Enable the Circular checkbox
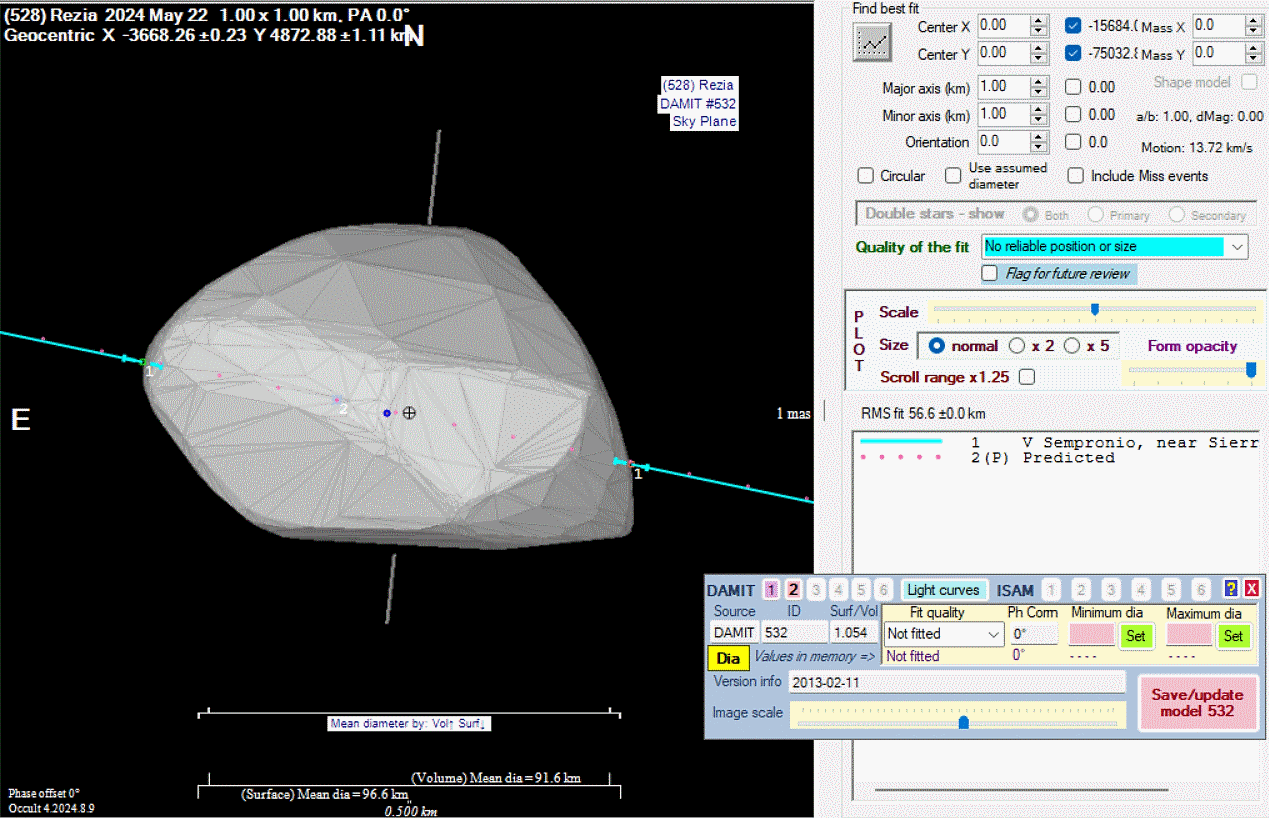Viewport: 1269px width, 818px height. coord(866,176)
